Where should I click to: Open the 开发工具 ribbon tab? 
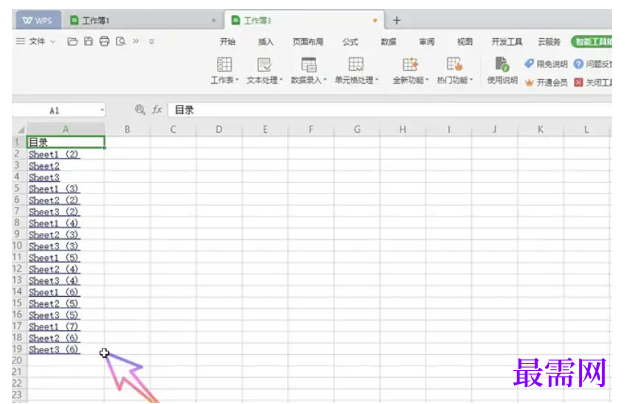pos(507,41)
